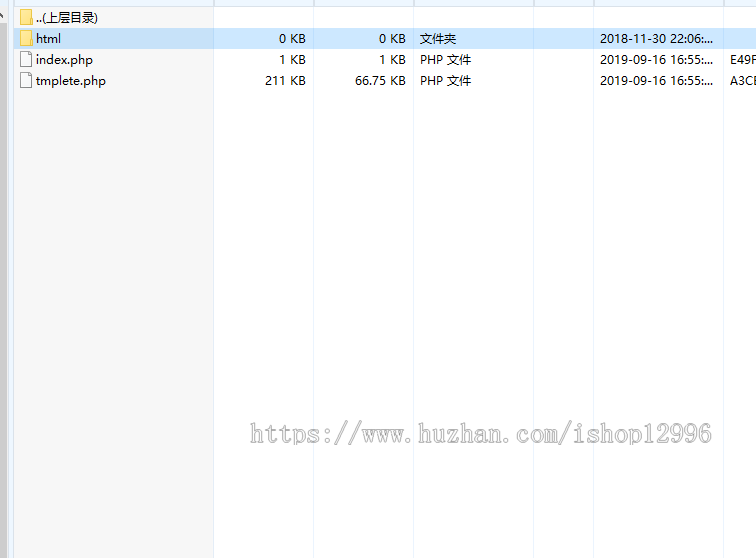Click the html folder icon
The height and width of the screenshot is (558, 756).
[27, 39]
